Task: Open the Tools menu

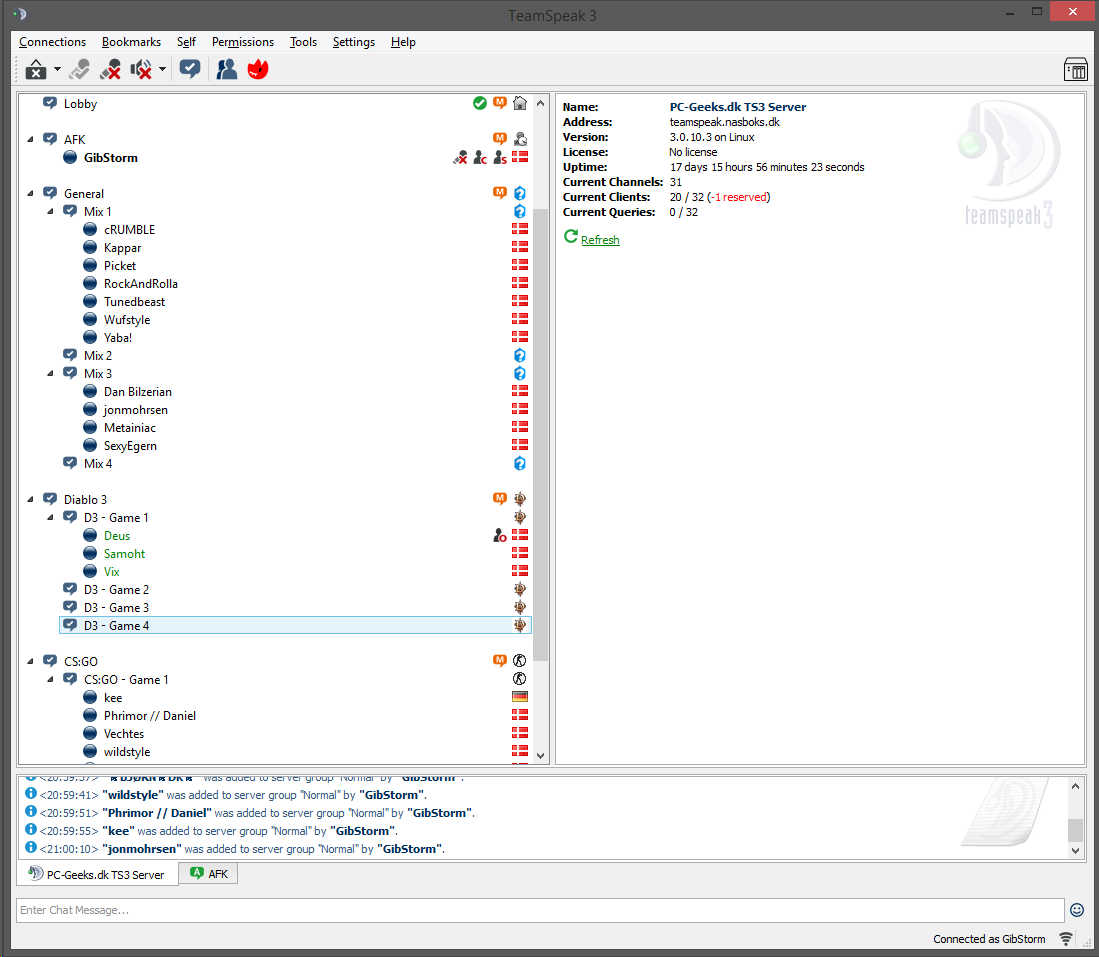Action: (x=303, y=42)
